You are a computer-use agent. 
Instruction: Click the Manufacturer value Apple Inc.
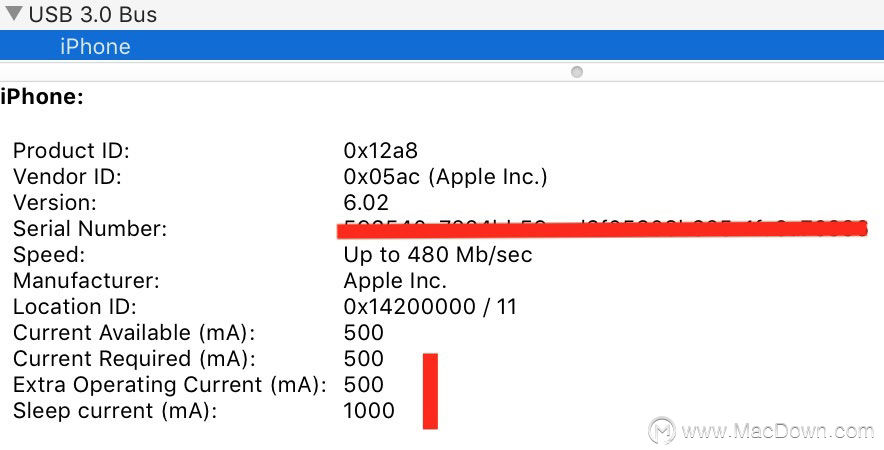coord(395,280)
